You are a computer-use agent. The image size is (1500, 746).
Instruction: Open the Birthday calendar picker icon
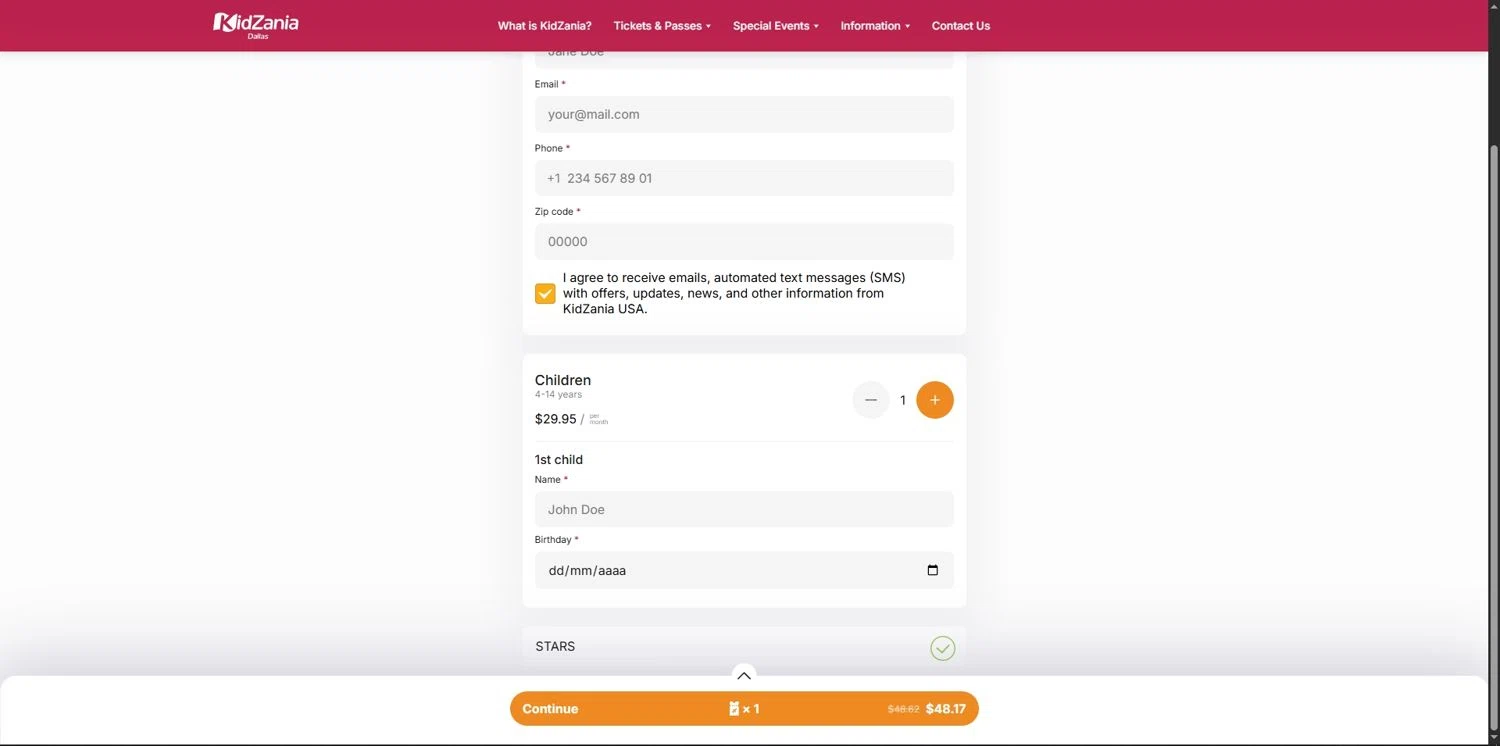click(933, 570)
